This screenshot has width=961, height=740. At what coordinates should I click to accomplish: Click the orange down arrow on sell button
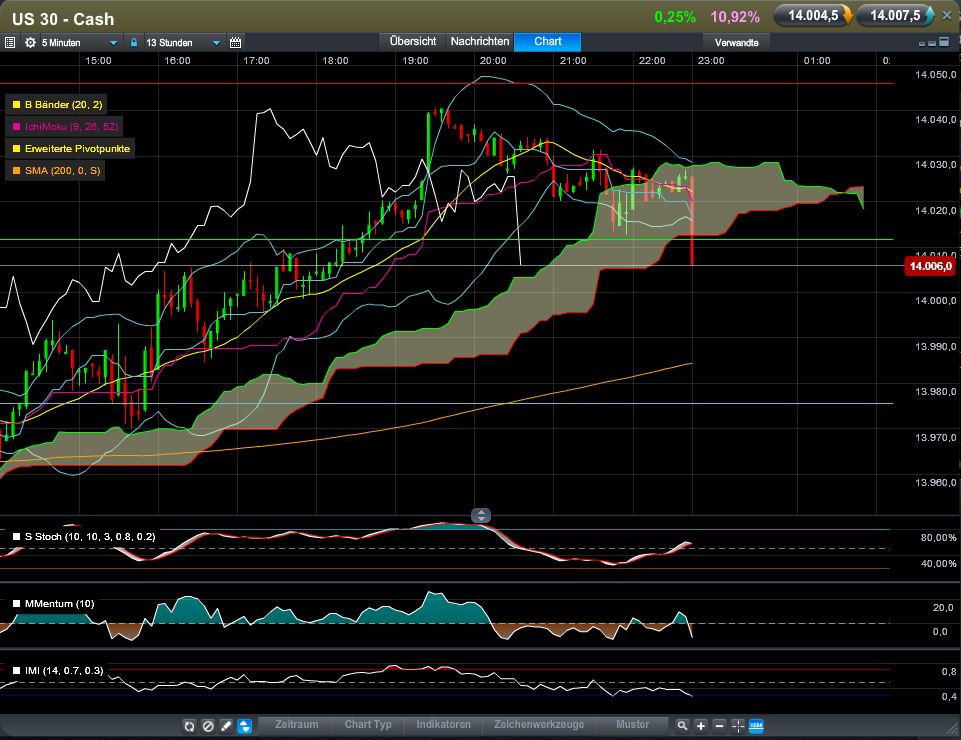(848, 15)
